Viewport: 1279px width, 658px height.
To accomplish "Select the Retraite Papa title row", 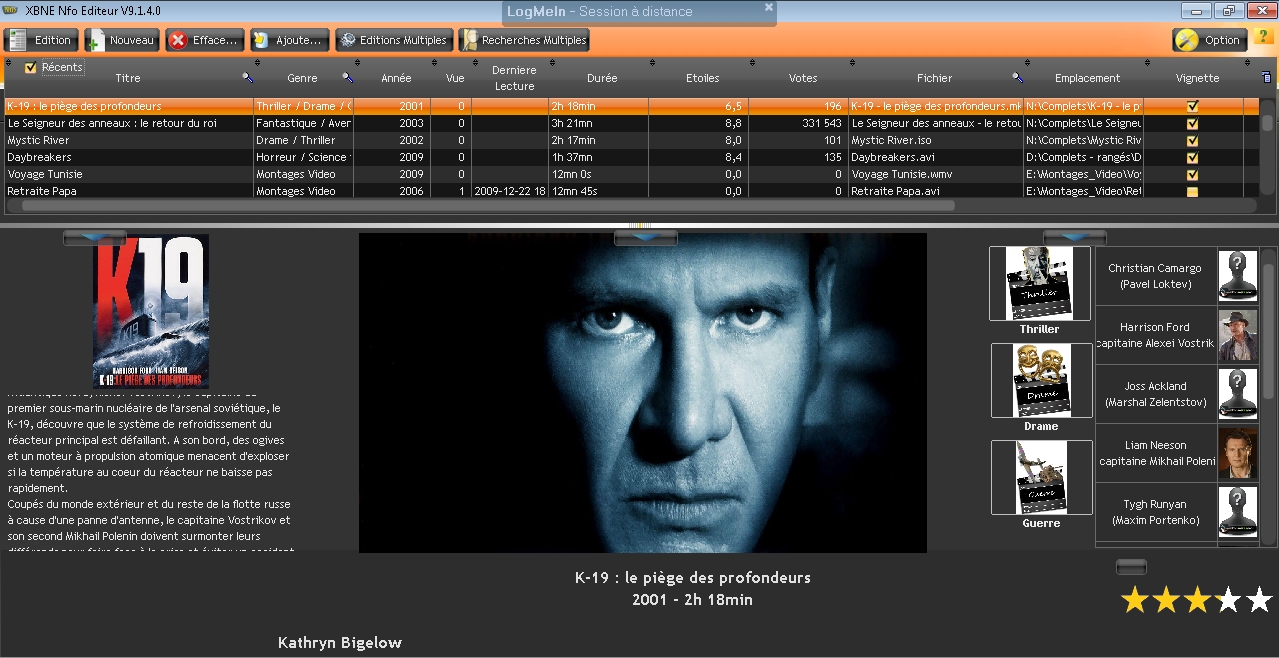I will point(129,191).
